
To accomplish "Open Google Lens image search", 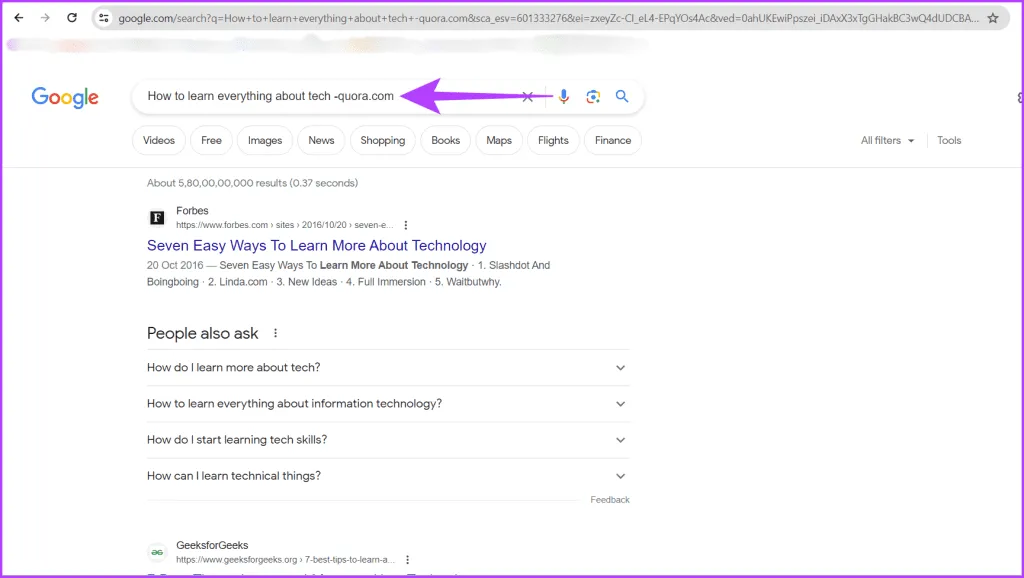I will (593, 96).
